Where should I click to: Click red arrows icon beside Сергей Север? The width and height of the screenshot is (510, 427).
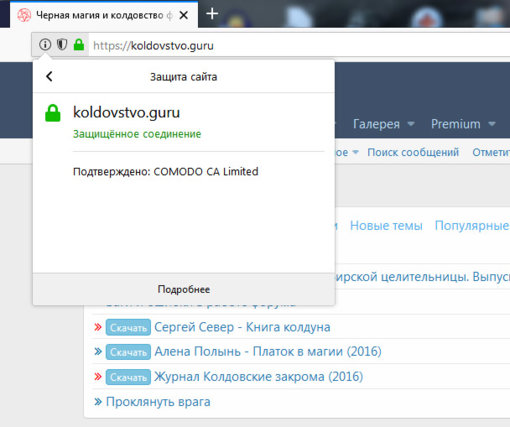(98, 327)
